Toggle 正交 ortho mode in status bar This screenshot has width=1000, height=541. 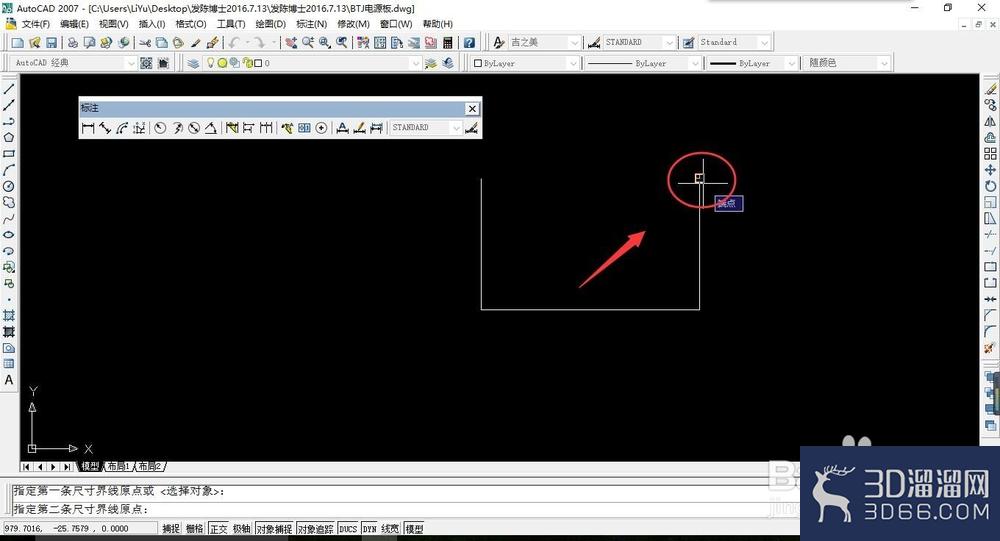218,528
